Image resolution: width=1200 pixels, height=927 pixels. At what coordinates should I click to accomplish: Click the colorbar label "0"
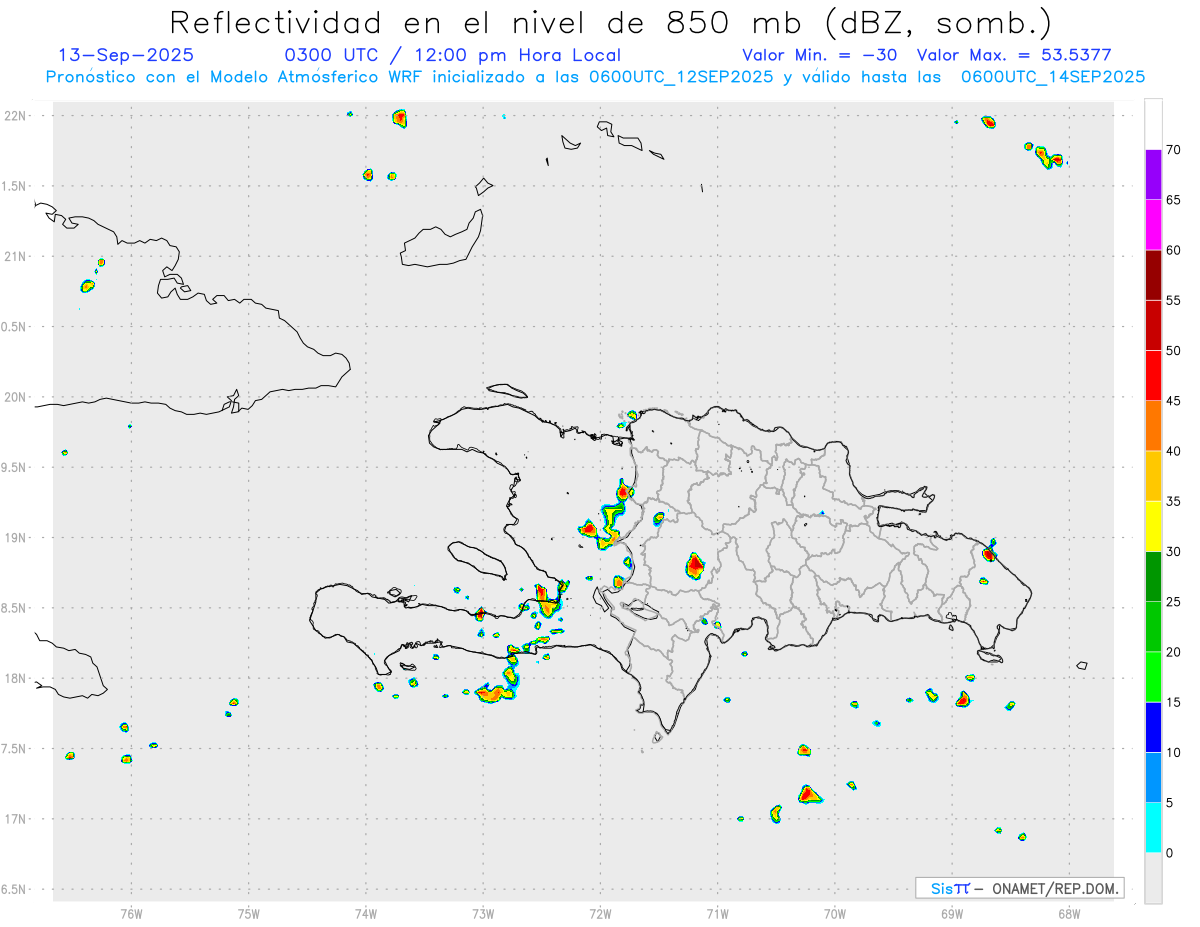pyautogui.click(x=1170, y=853)
